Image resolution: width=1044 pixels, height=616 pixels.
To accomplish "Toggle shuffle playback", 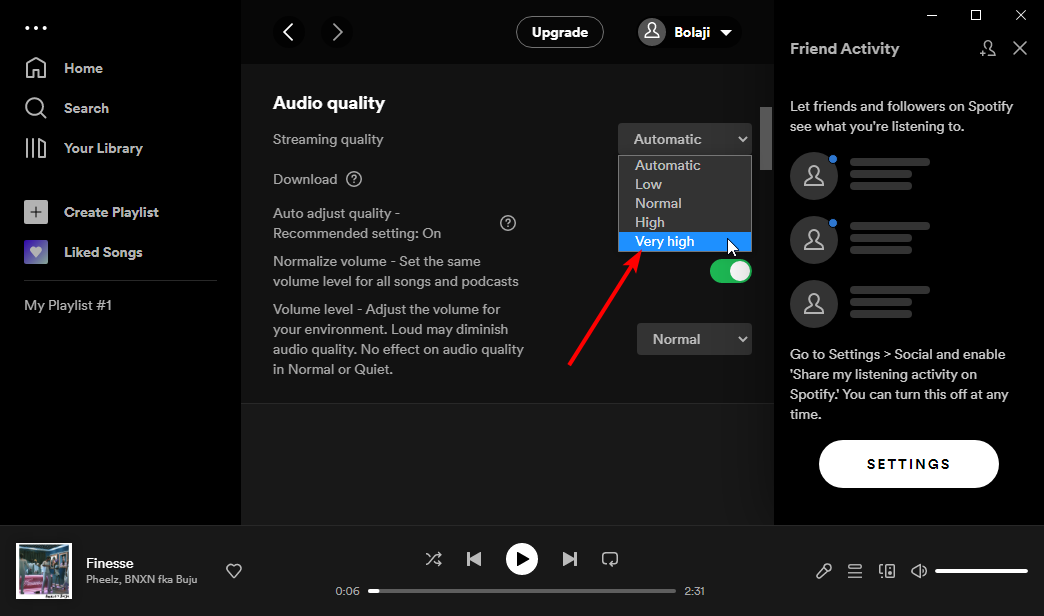I will coord(433,559).
